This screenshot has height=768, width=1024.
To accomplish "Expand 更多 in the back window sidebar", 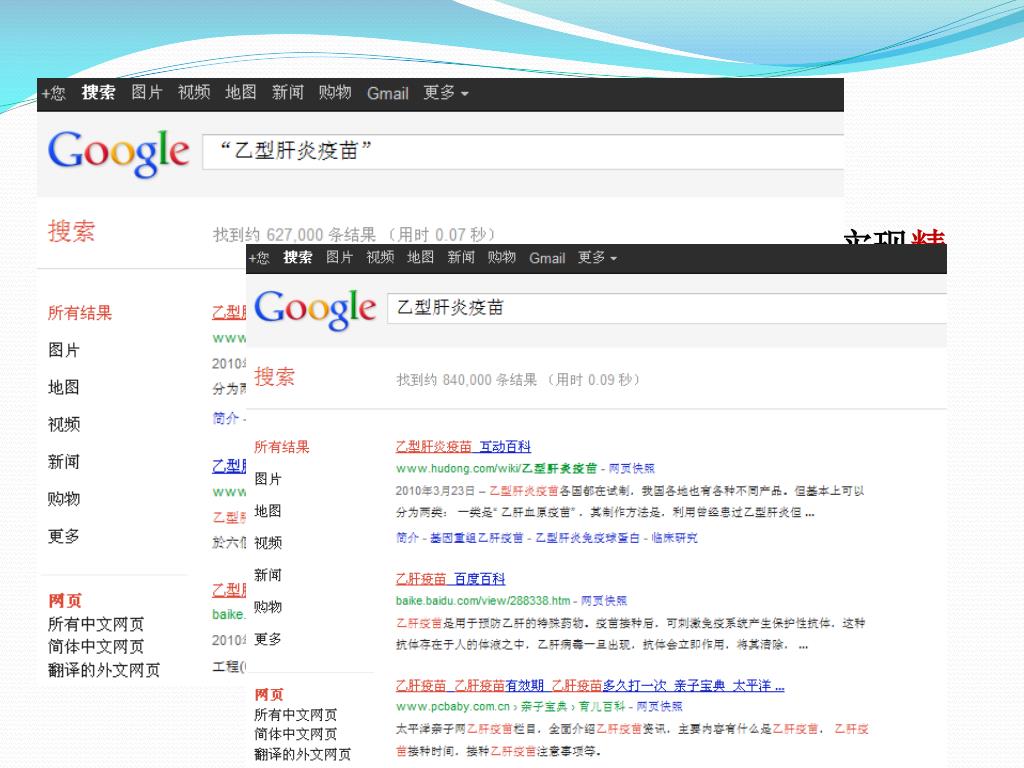I will pos(64,536).
